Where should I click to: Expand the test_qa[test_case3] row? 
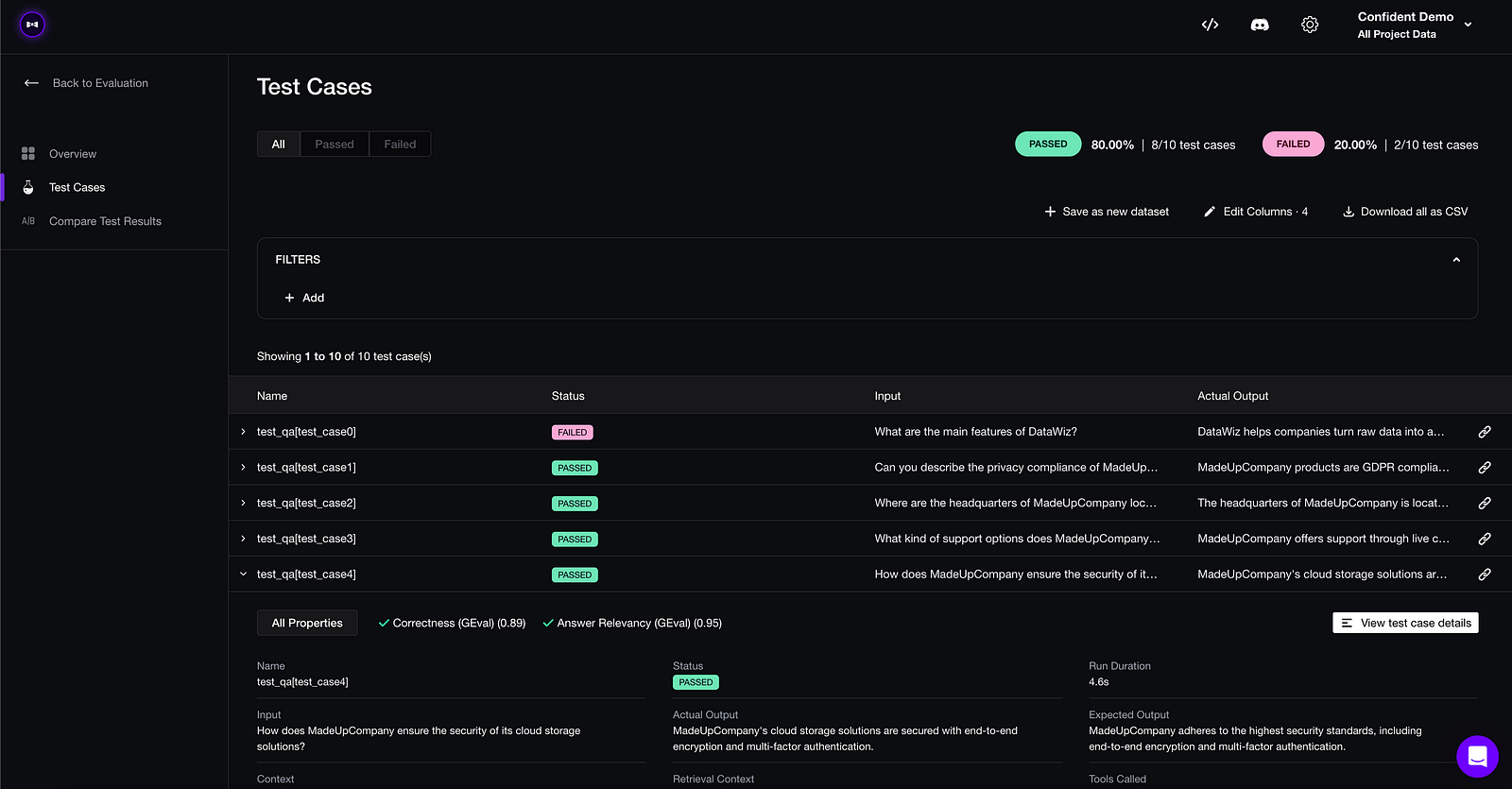[243, 539]
